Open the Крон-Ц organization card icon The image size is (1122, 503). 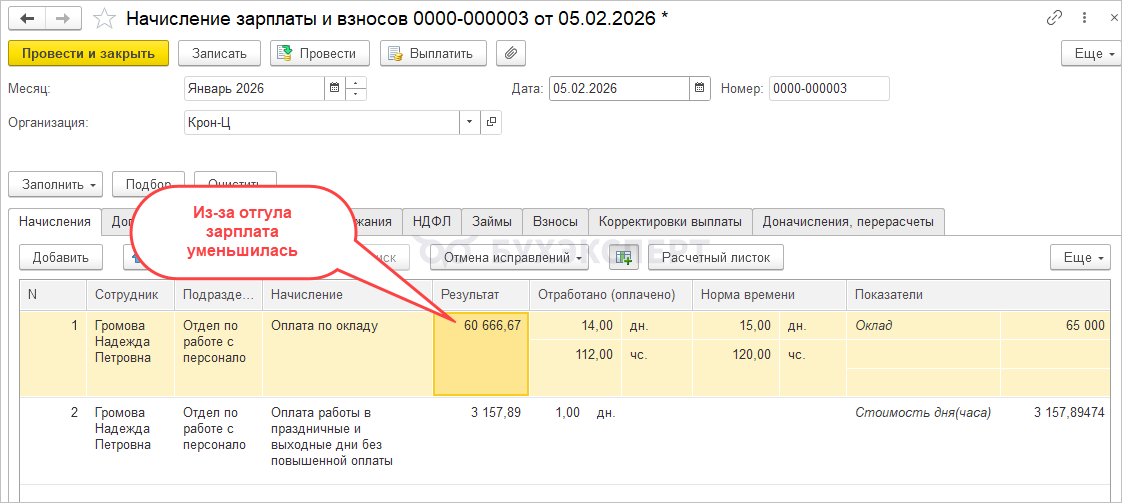(491, 122)
